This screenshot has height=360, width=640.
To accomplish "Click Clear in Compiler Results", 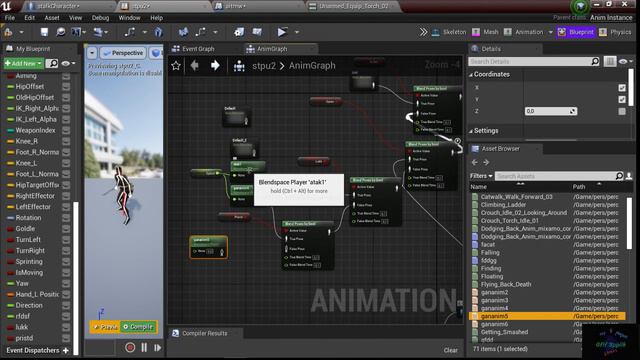I will [x=451, y=350].
